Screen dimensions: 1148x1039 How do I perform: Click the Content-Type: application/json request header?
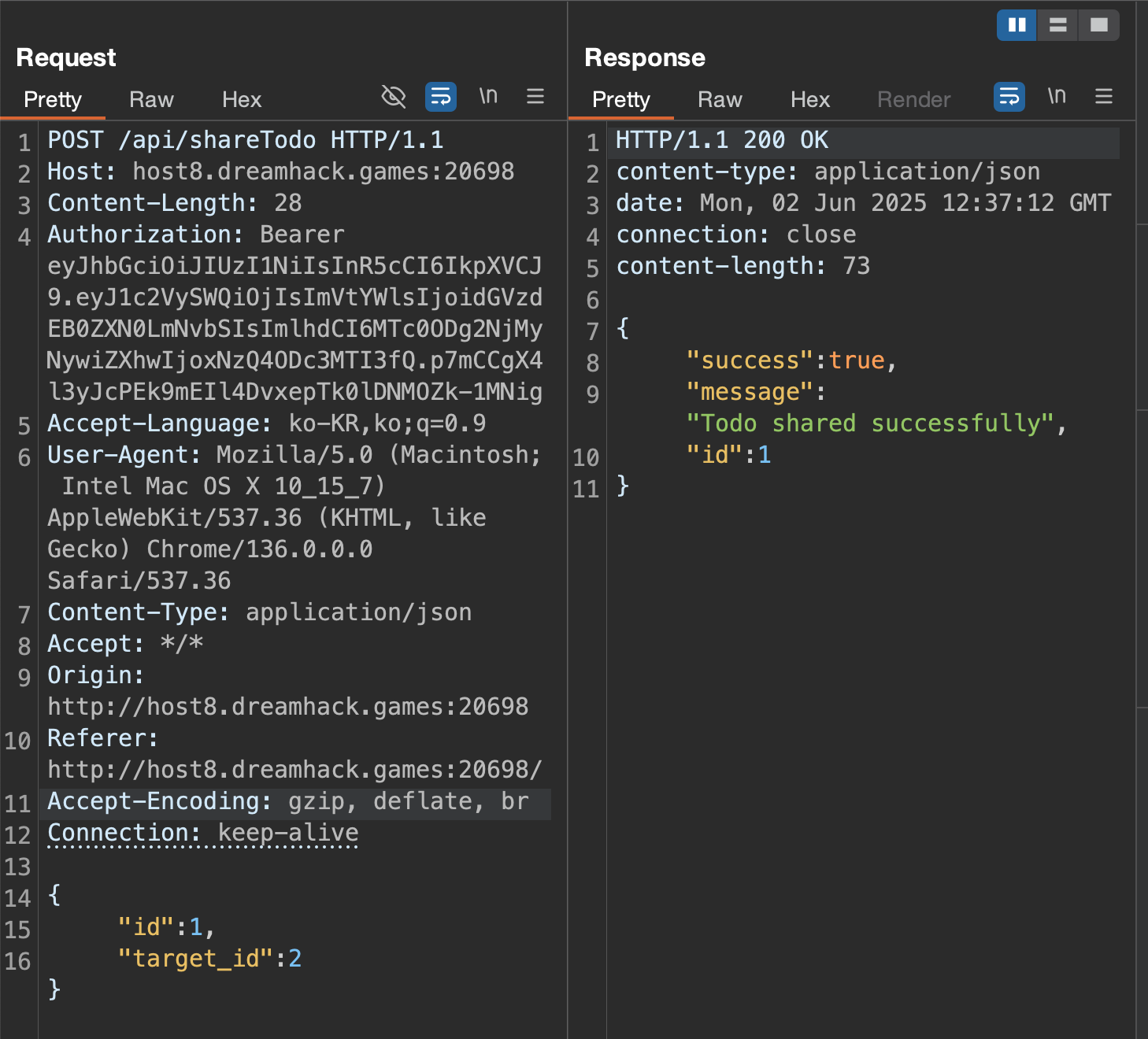click(260, 612)
